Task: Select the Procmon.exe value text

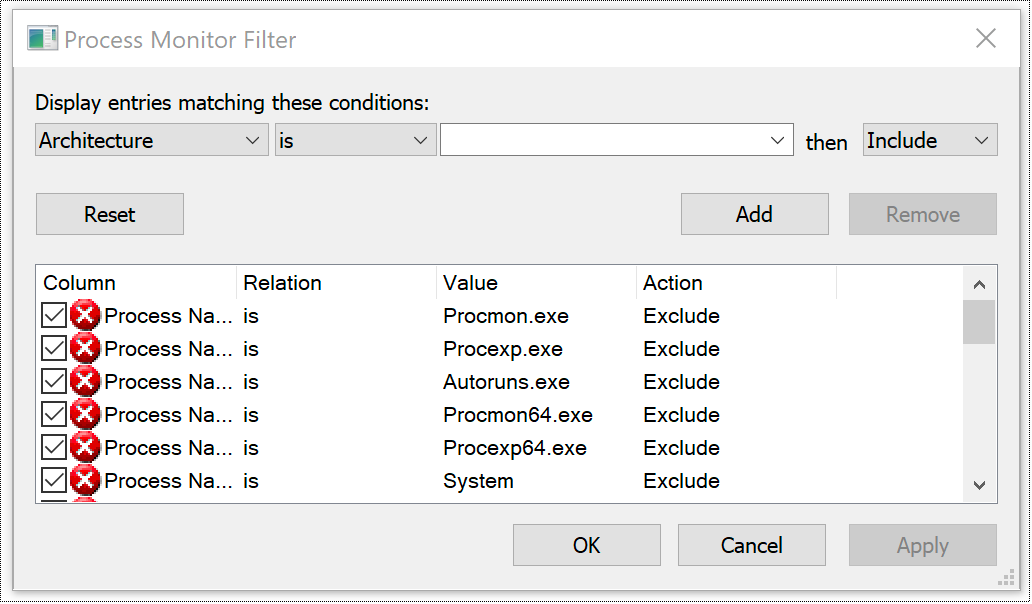Action: click(x=505, y=316)
